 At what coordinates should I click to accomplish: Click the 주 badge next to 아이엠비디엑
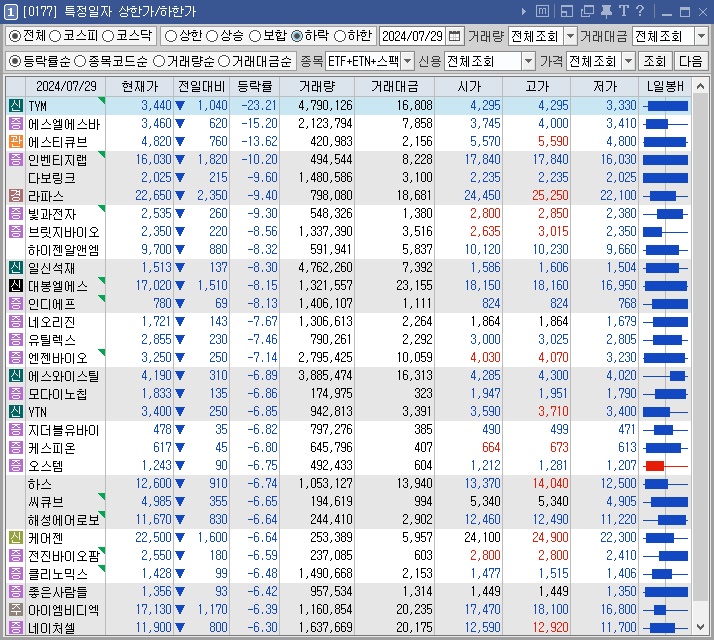click(x=16, y=609)
